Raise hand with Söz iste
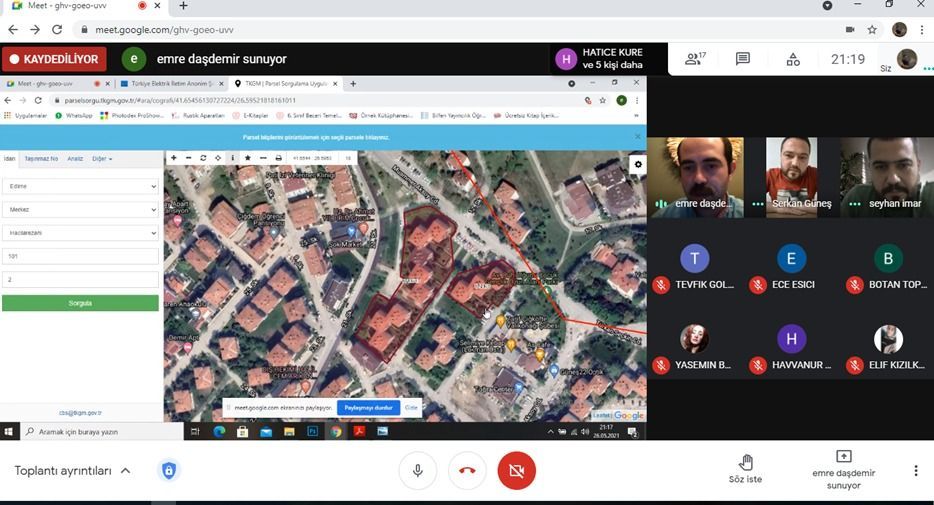The height and width of the screenshot is (505, 934). 745,468
